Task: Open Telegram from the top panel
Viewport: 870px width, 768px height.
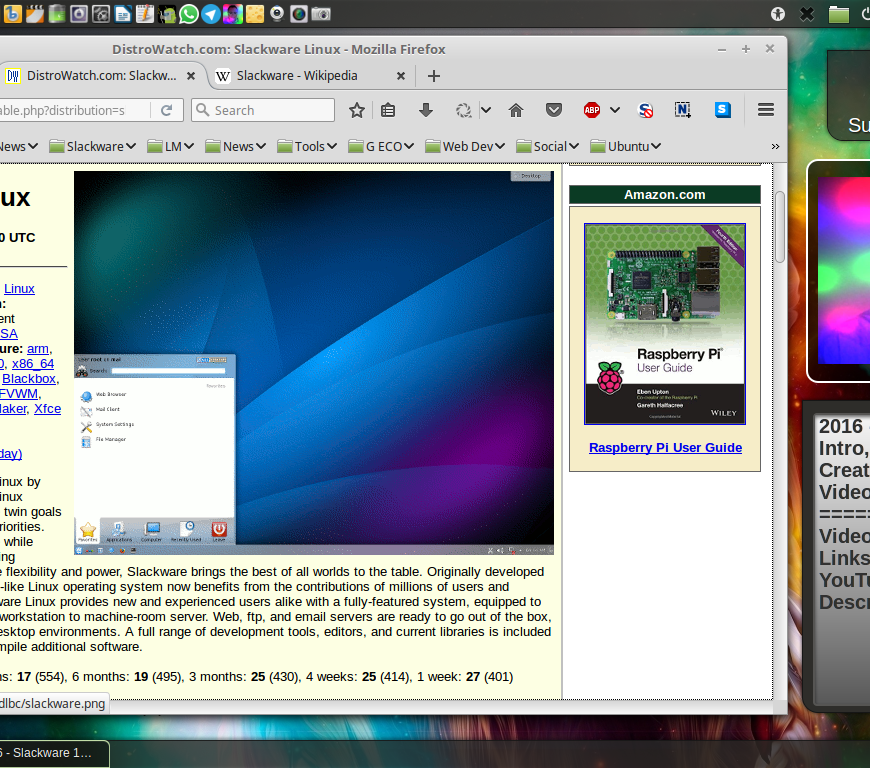Action: 211,14
